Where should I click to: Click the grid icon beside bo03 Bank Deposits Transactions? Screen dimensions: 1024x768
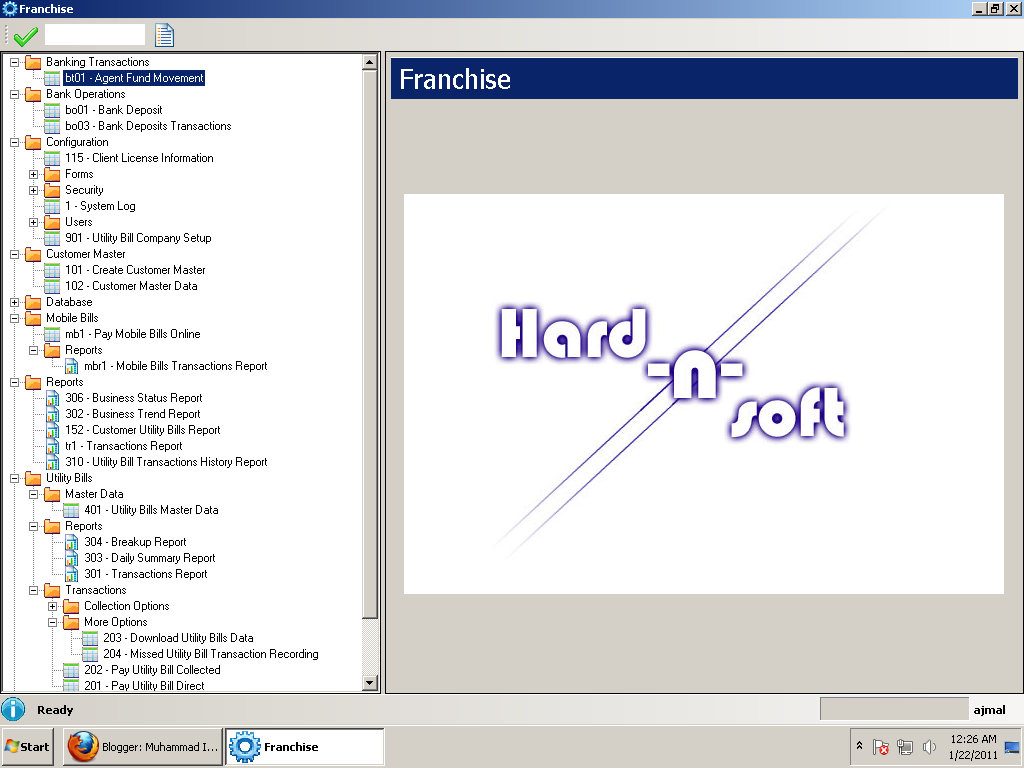pos(52,126)
